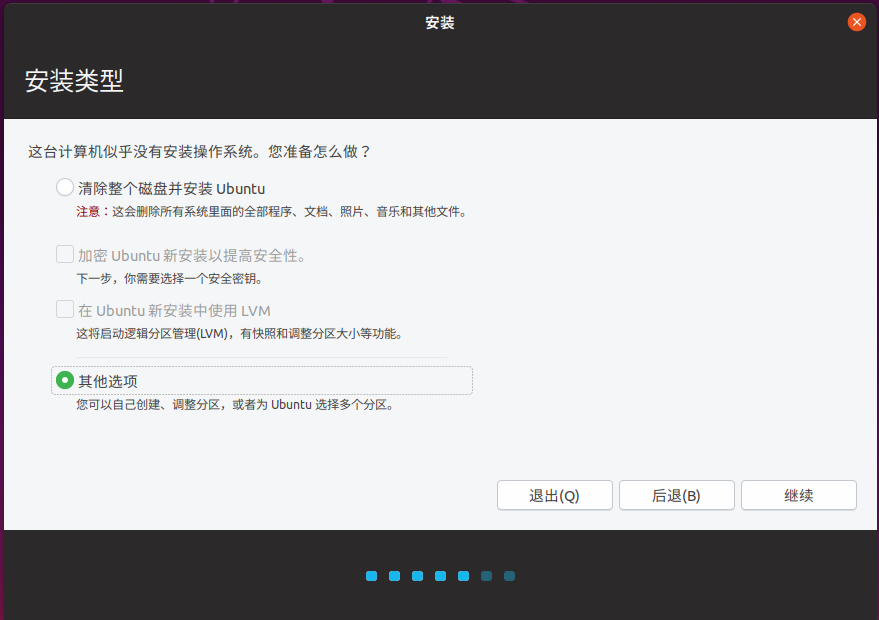The width and height of the screenshot is (879, 620).
Task: Click the 安装 window title text
Action: (439, 22)
